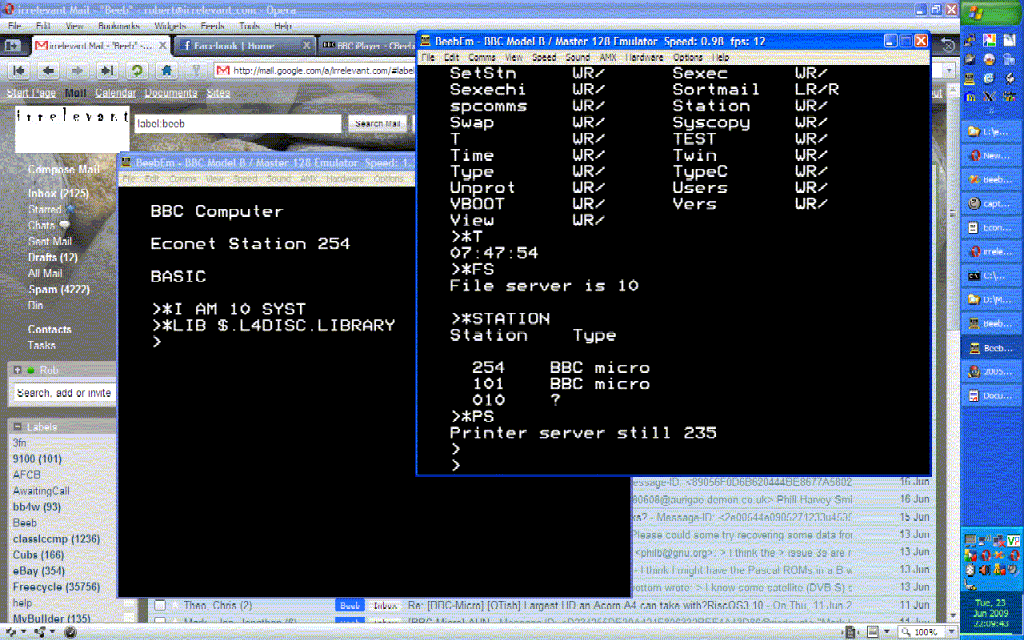The image size is (1024, 640).
Task: Open Opera's File menu
Action: click(x=14, y=26)
